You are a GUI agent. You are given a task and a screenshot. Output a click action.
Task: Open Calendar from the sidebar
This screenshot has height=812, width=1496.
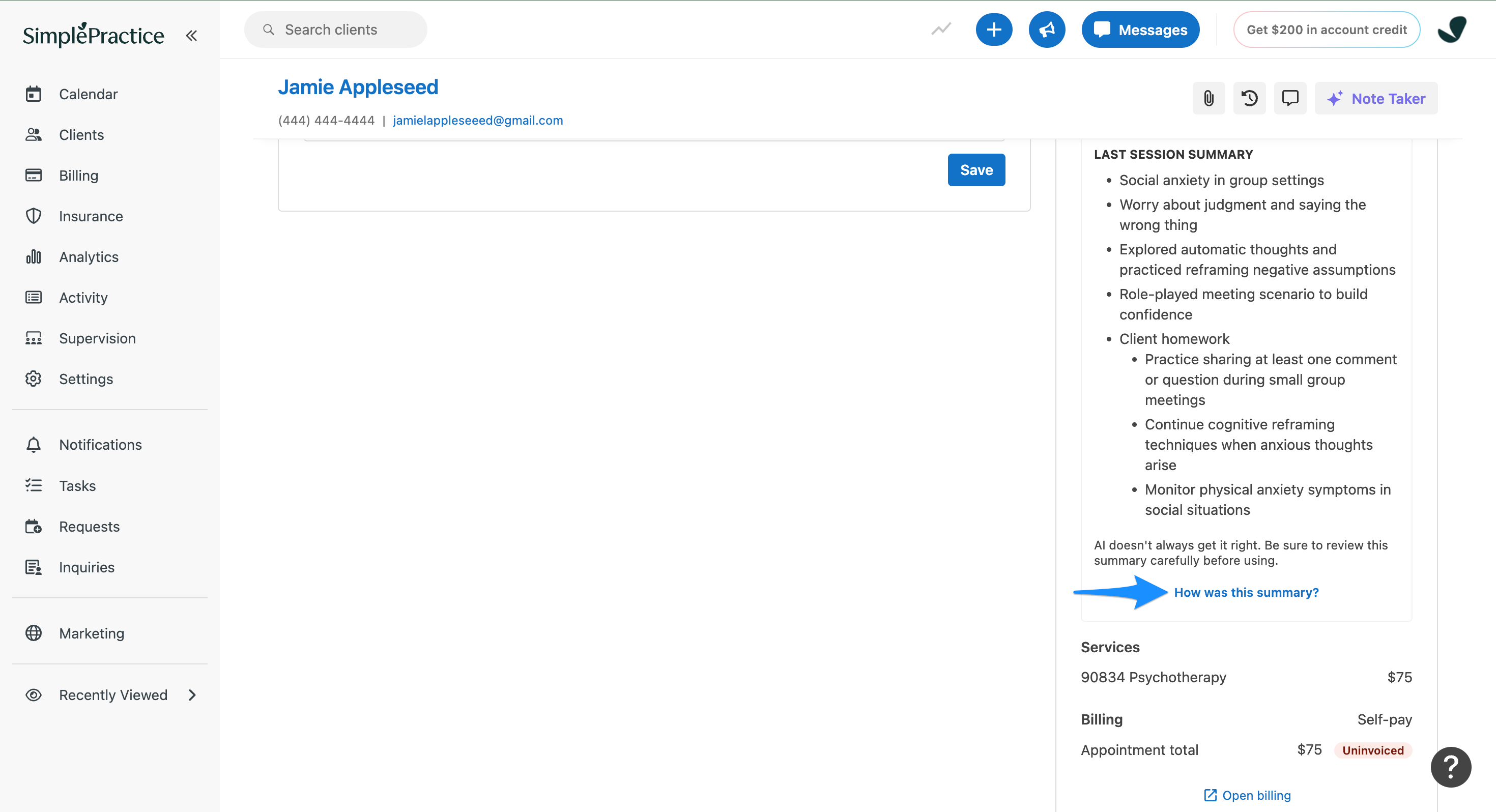[88, 94]
